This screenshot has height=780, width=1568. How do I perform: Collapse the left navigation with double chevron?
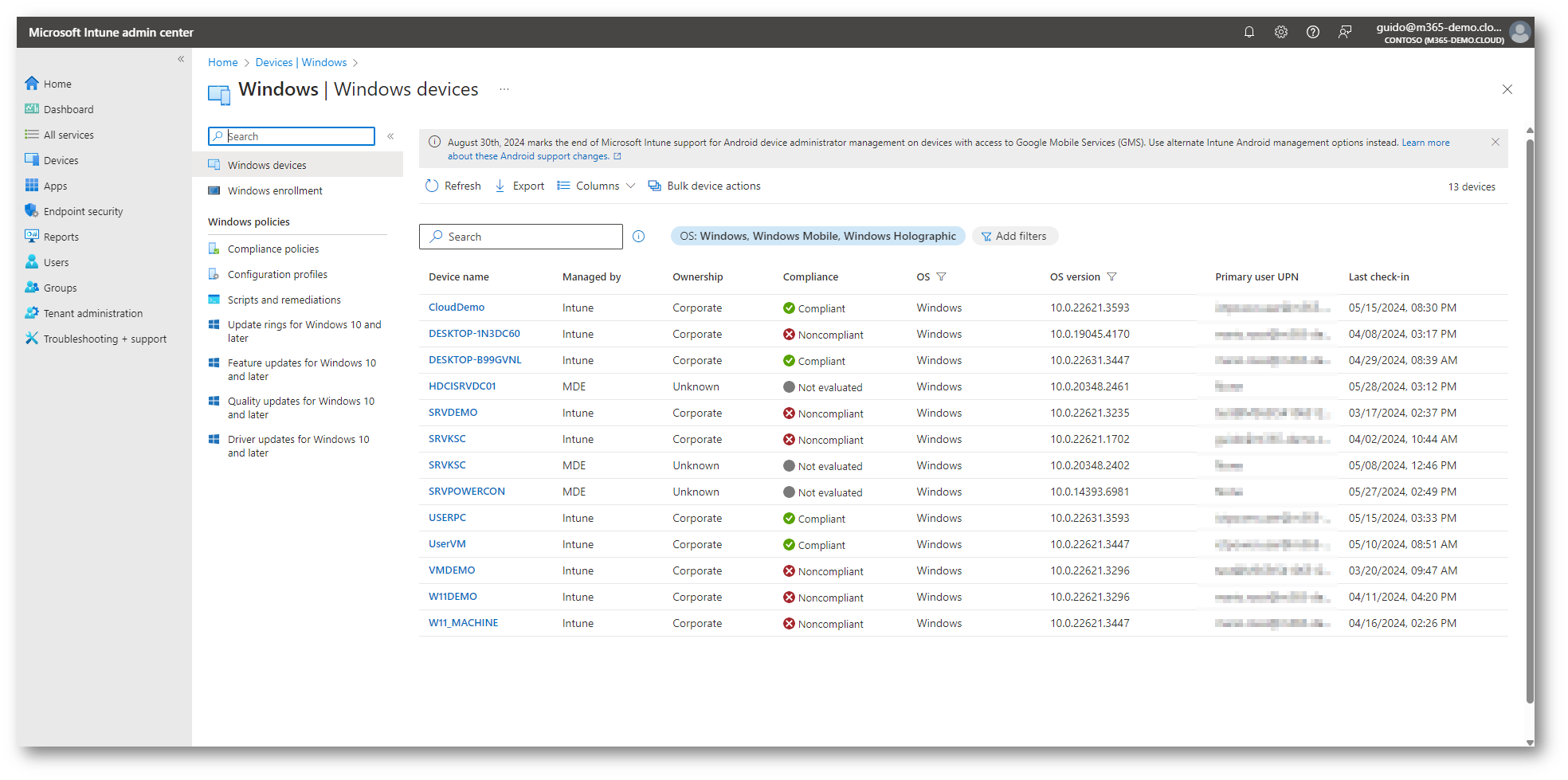coord(181,59)
